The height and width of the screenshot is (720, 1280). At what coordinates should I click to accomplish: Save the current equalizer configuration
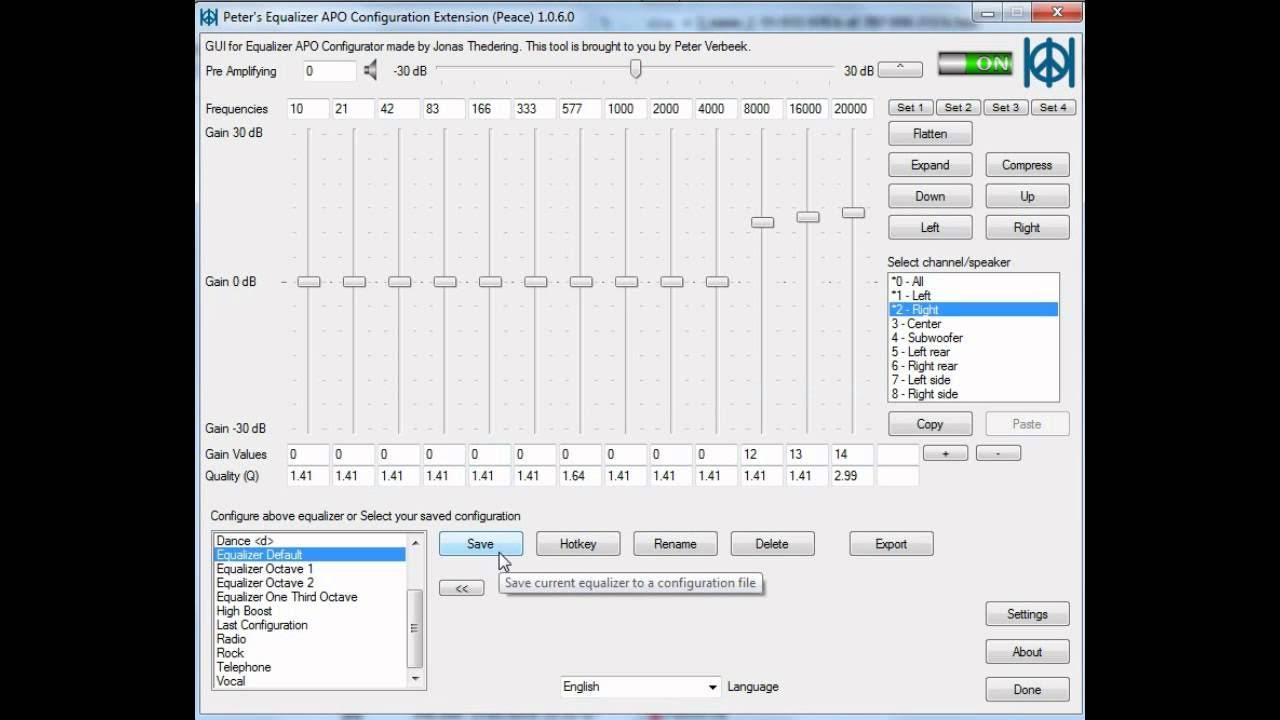point(481,543)
